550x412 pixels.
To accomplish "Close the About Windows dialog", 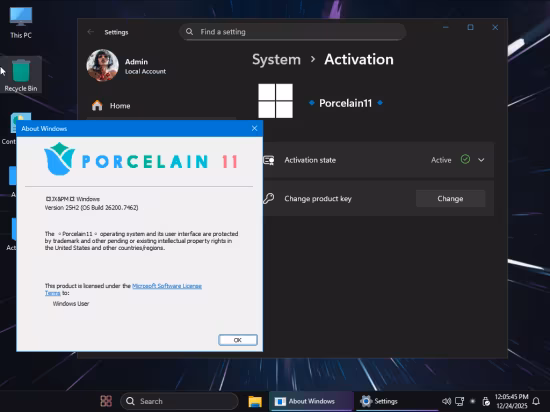I will (x=255, y=128).
